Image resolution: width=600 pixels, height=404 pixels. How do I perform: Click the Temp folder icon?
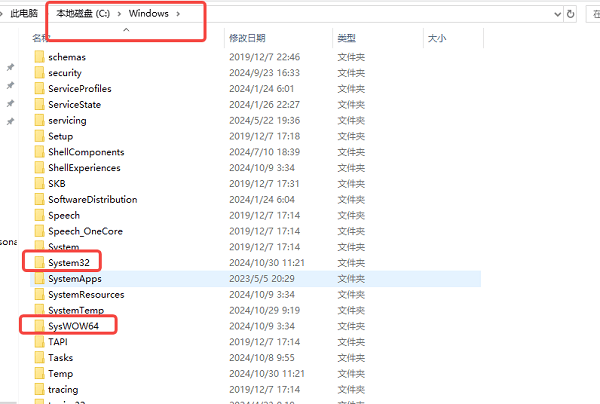pyautogui.click(x=39, y=373)
